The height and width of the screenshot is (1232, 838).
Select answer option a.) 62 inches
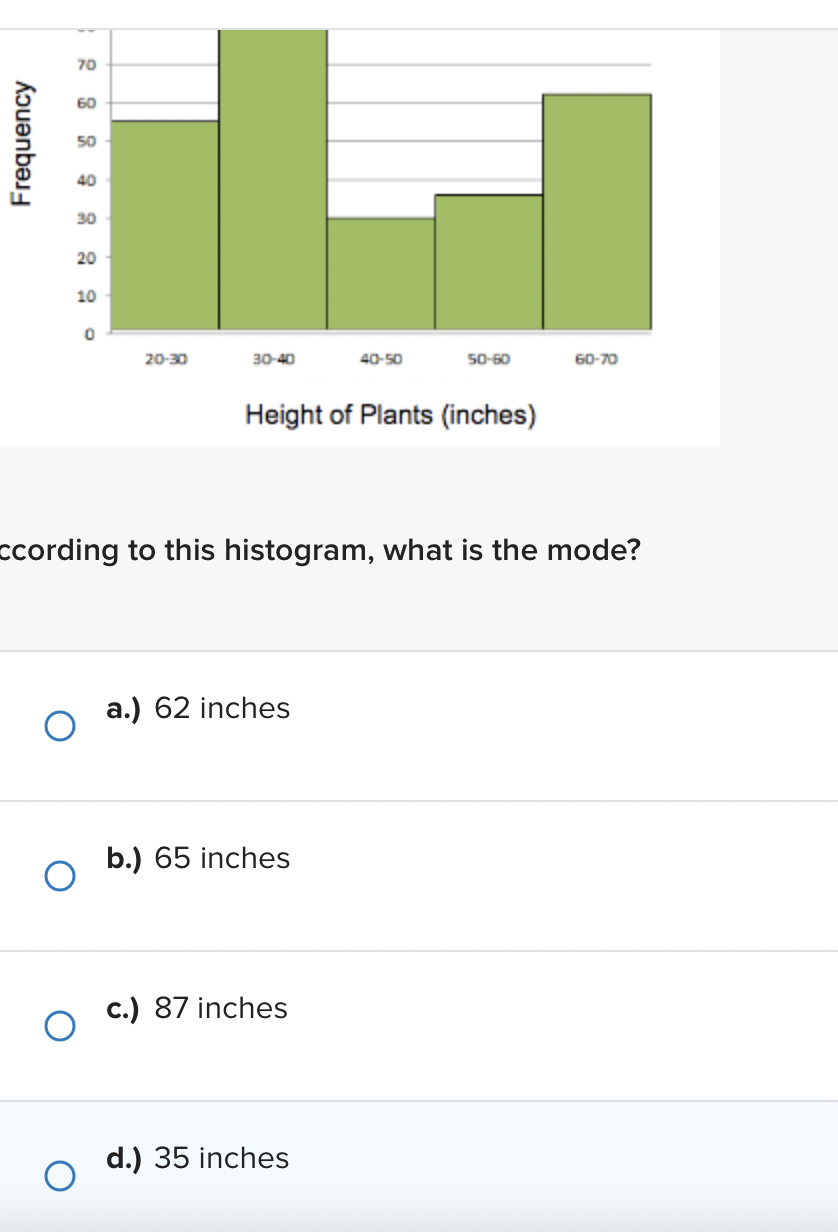click(x=58, y=725)
